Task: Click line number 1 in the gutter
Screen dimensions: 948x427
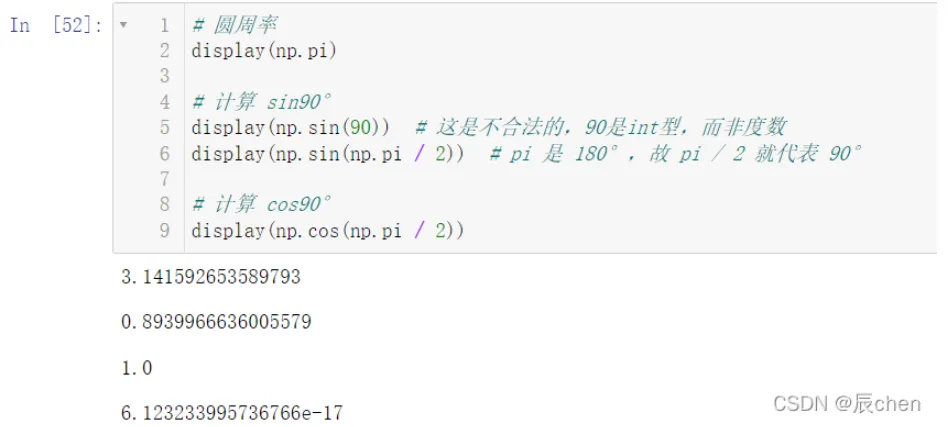Action: point(164,25)
